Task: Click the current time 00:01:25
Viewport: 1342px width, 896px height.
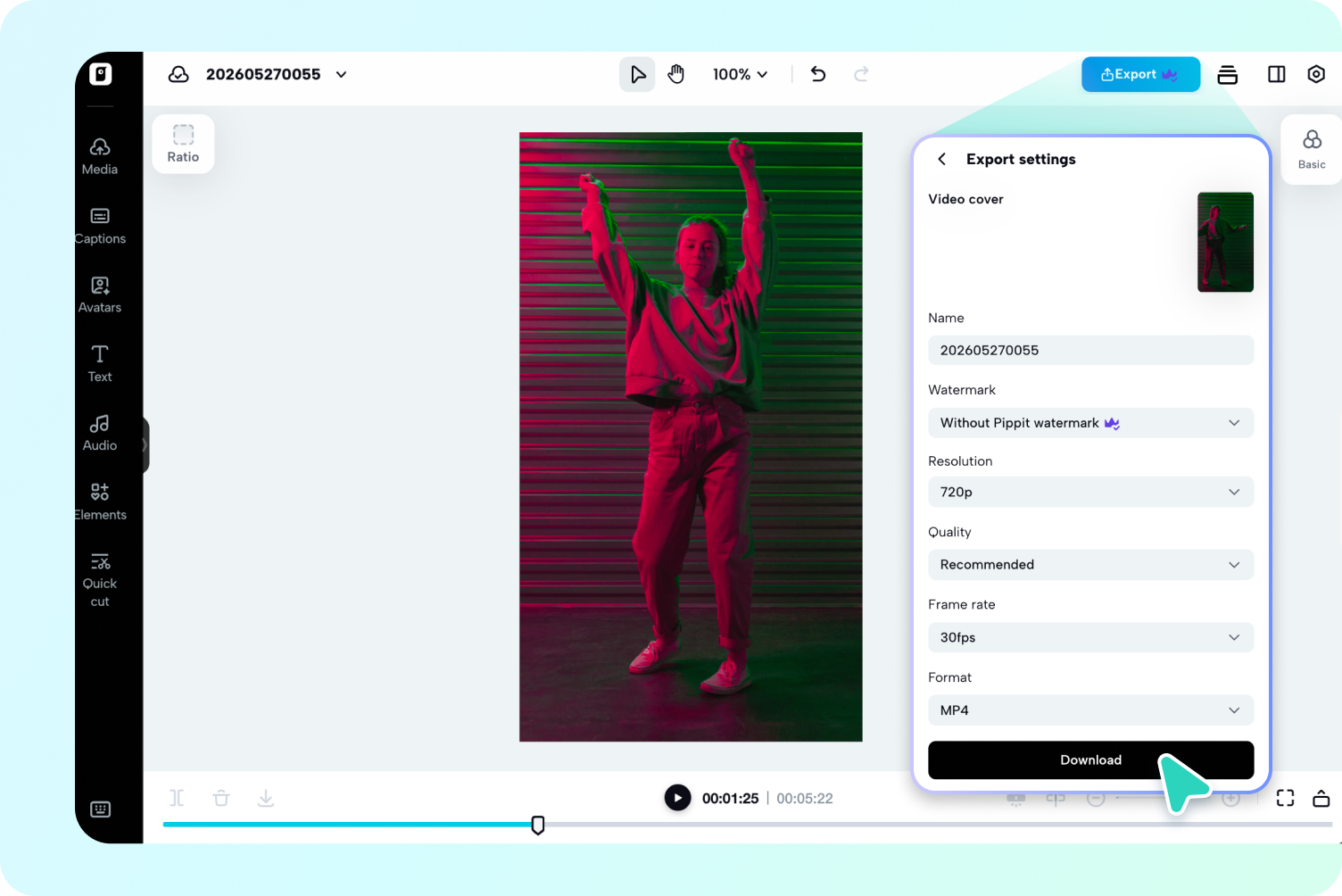Action: [730, 799]
